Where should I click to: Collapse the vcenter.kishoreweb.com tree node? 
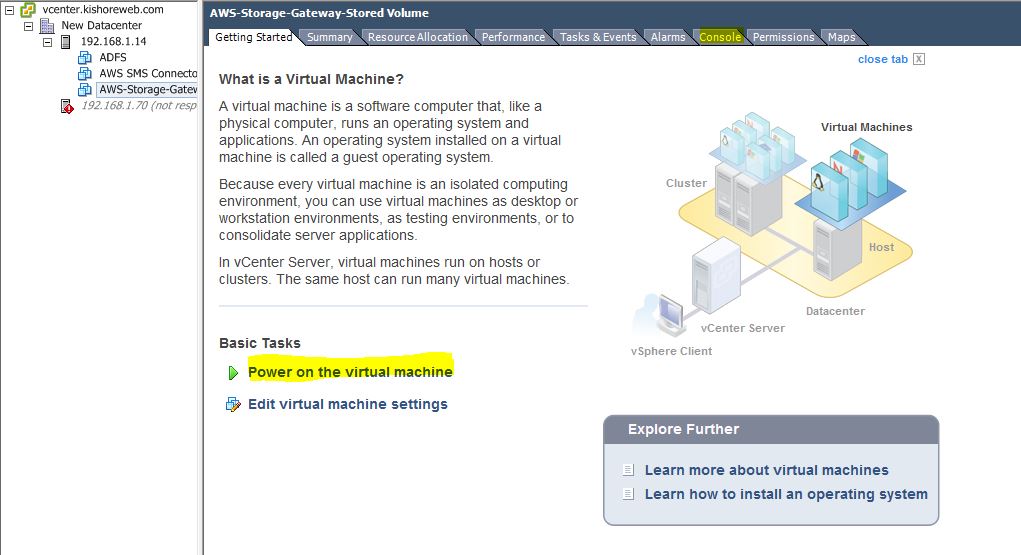[9, 9]
